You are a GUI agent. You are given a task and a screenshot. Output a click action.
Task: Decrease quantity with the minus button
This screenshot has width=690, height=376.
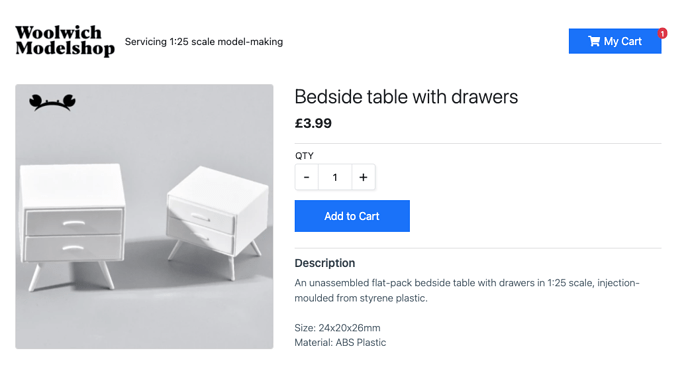pos(307,177)
